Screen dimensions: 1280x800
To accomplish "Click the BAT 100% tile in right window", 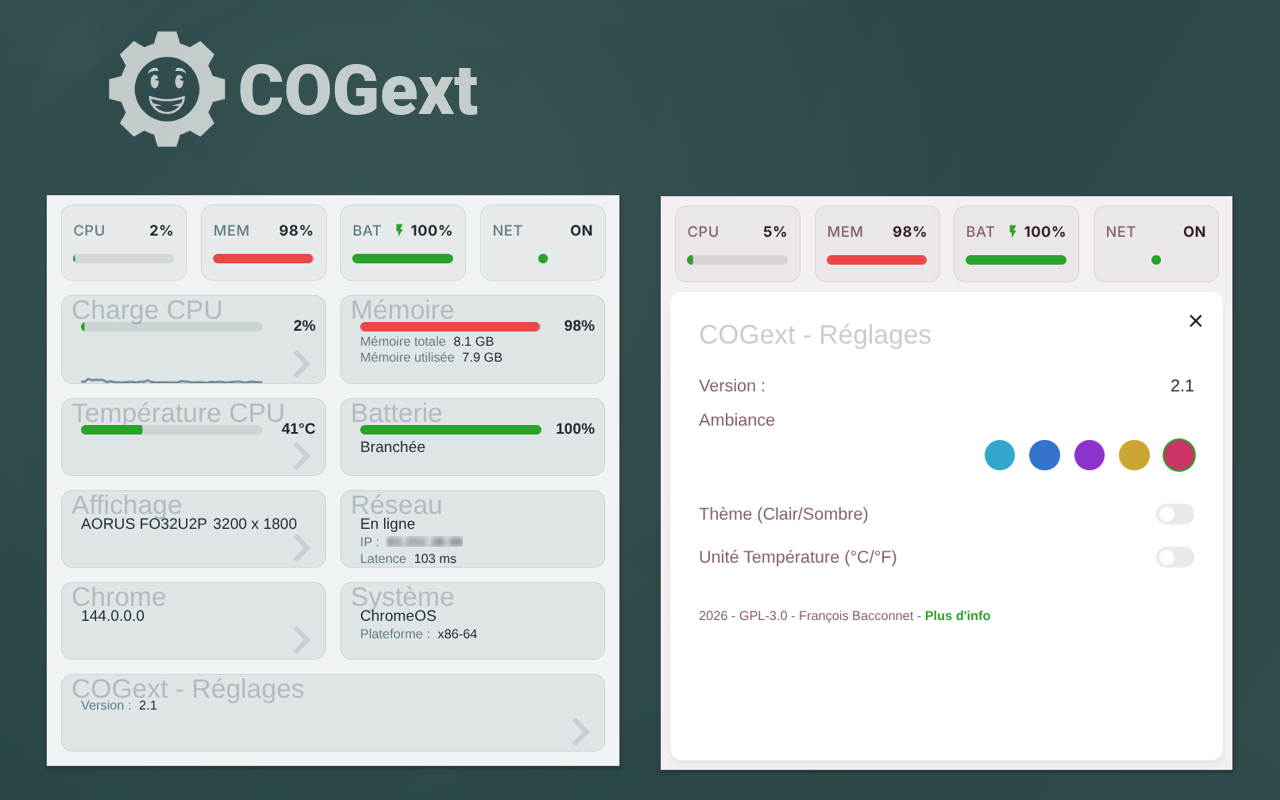I will 1016,244.
